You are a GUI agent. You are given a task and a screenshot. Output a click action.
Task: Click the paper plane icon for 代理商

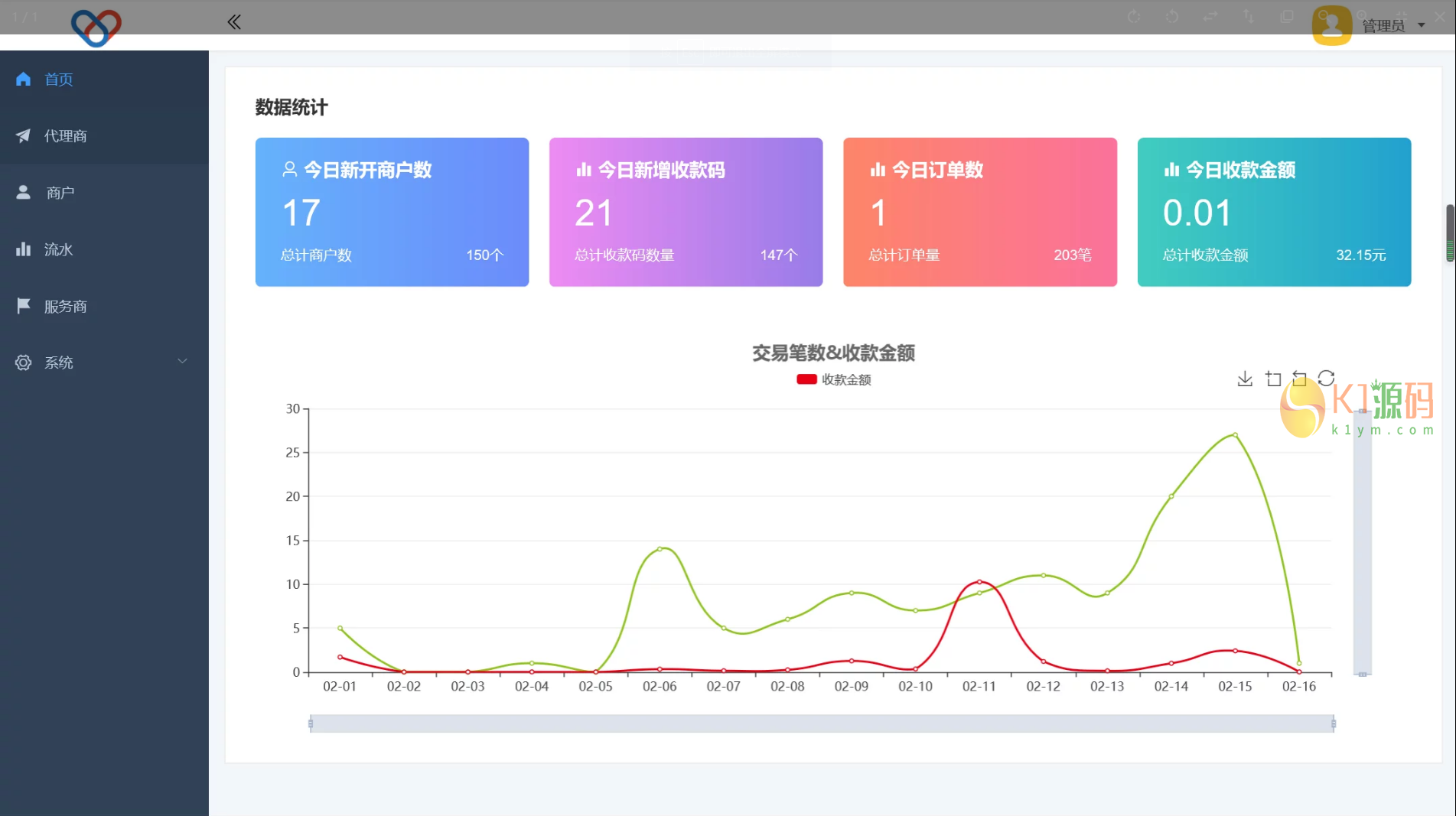click(24, 135)
